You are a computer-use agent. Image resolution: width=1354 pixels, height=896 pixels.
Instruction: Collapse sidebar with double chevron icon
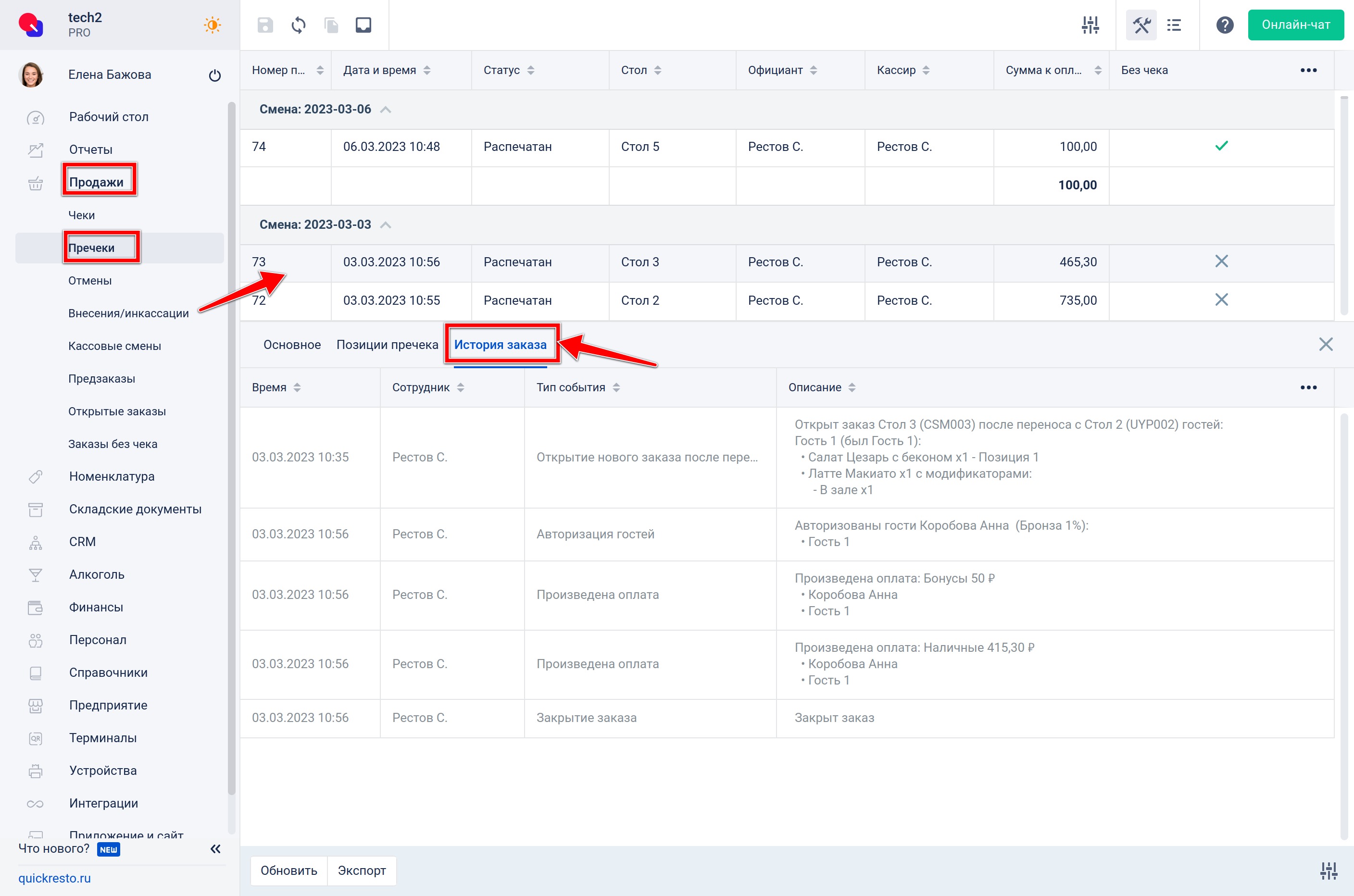pyautogui.click(x=215, y=848)
